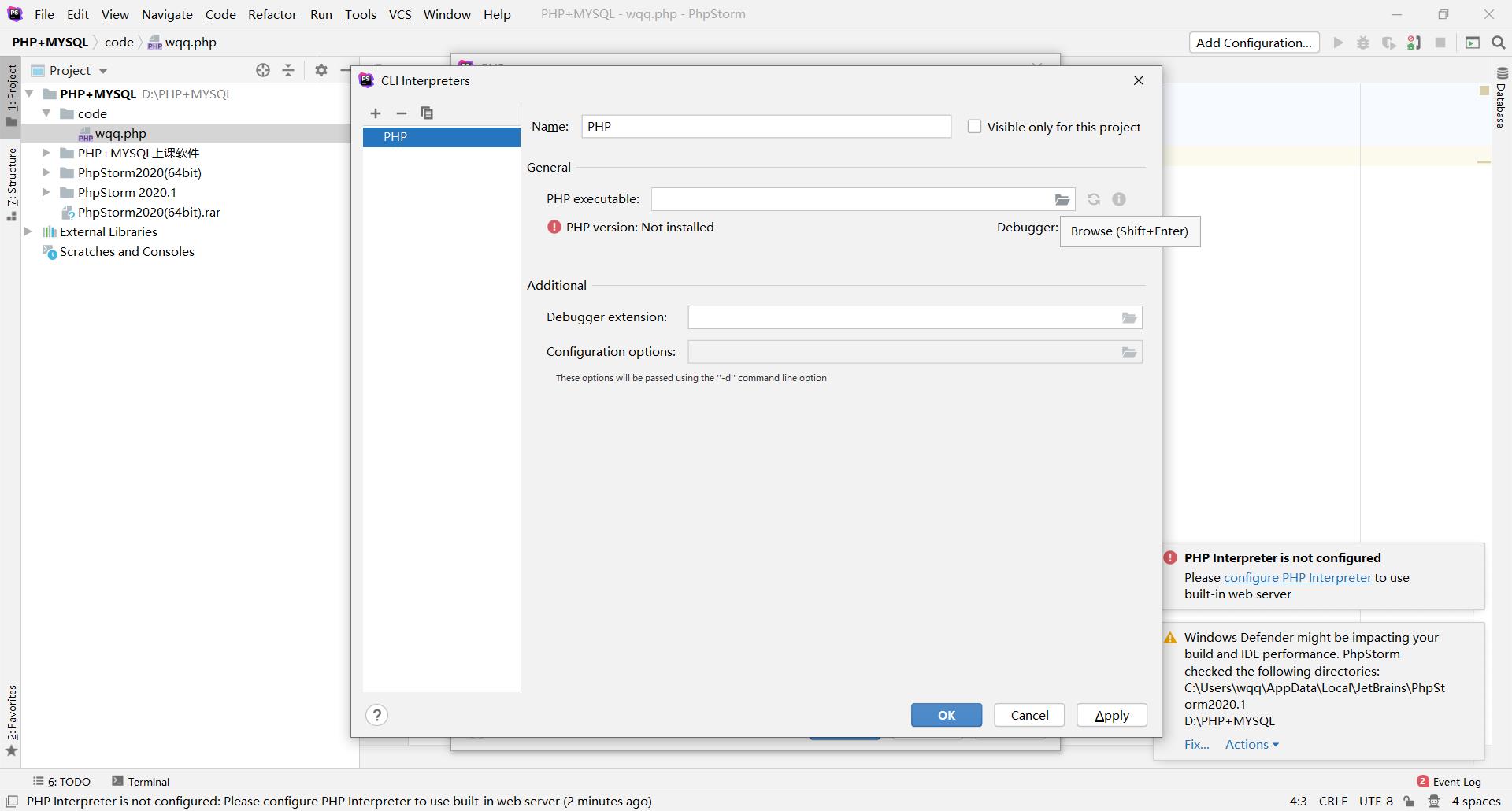The image size is (1512, 811).
Task: Open the Structure tool window tab
Action: (12, 183)
